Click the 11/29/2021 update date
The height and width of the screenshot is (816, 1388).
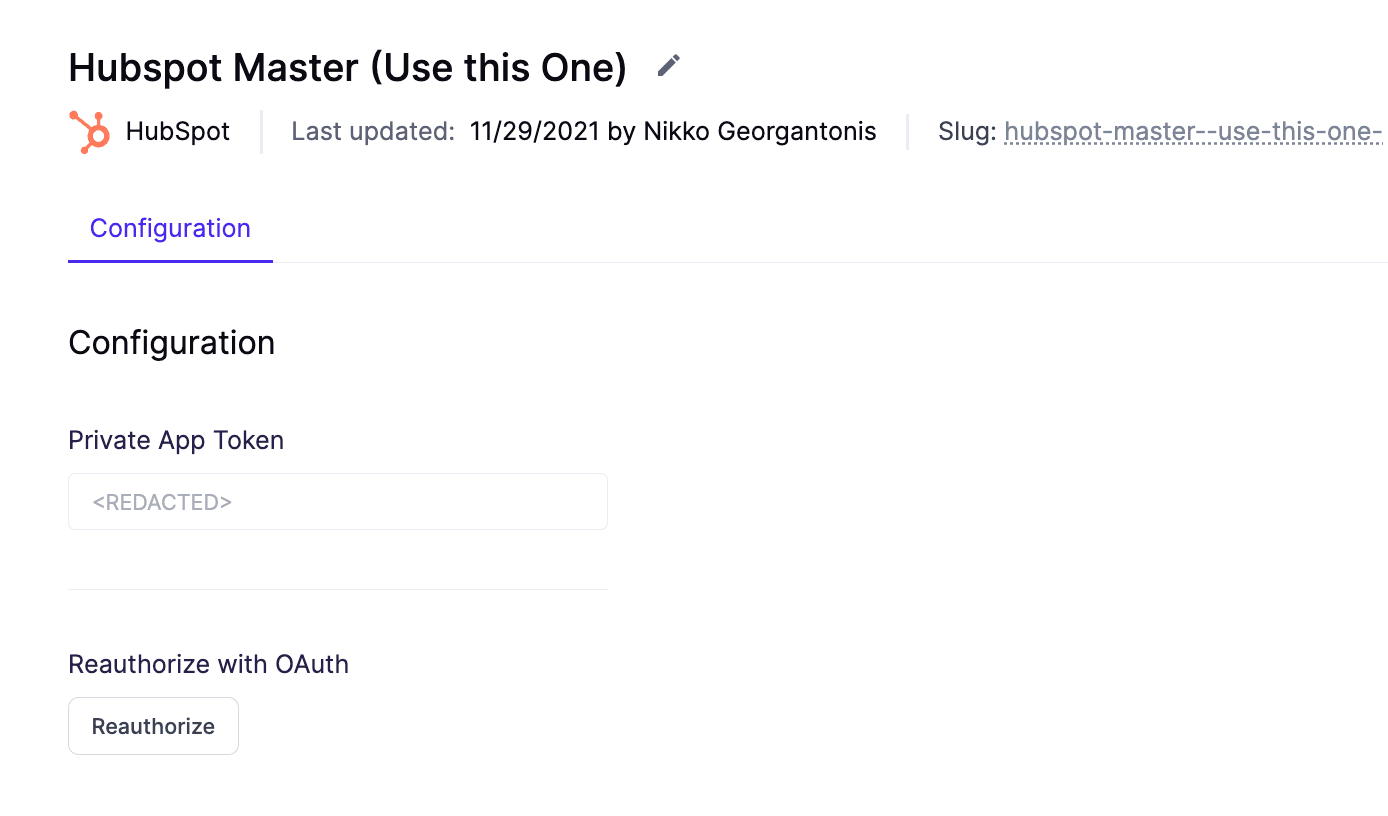point(535,132)
